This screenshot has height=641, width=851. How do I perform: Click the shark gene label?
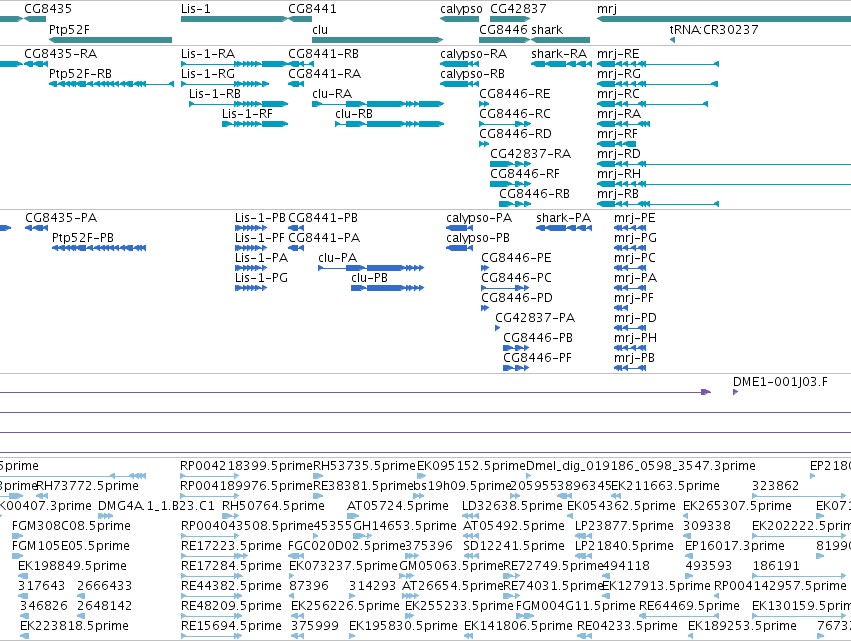tap(547, 29)
